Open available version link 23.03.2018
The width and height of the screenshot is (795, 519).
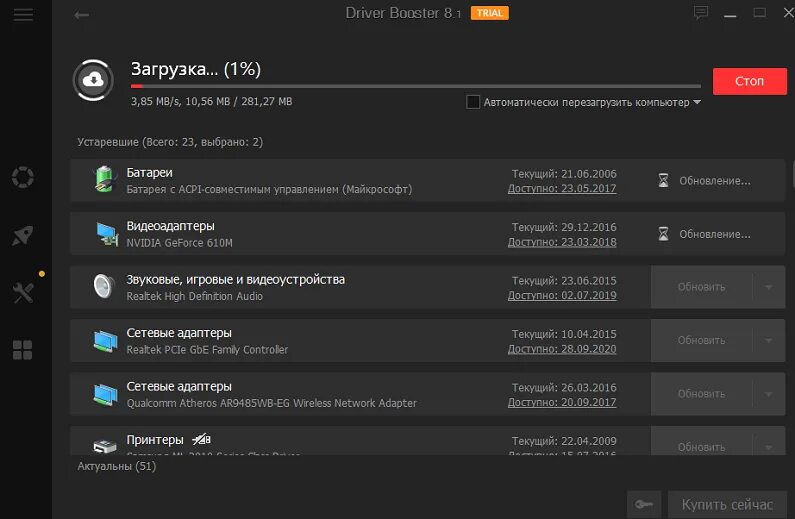coord(562,242)
